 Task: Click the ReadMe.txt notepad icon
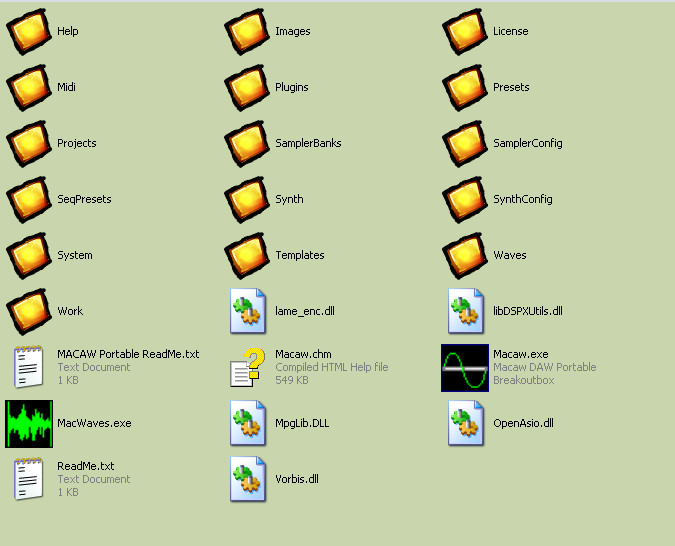pos(28,478)
